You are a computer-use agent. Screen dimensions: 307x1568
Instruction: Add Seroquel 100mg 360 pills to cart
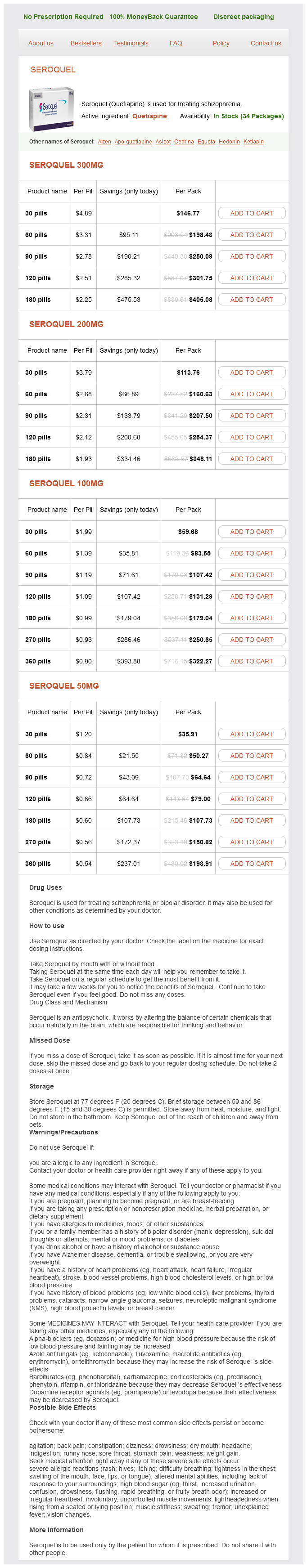click(x=252, y=661)
